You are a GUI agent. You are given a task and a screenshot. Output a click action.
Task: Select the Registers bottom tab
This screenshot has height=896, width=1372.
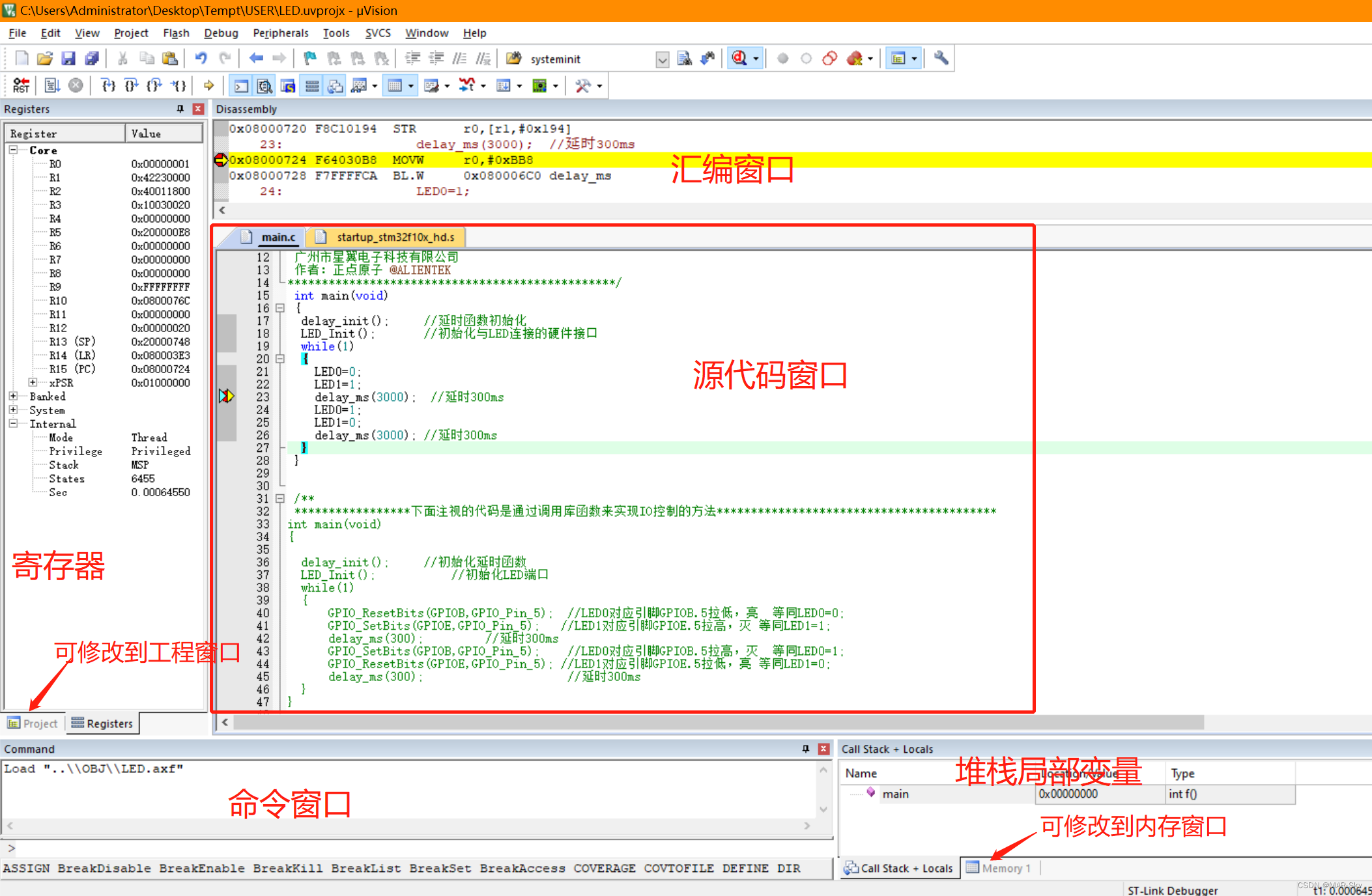click(102, 723)
